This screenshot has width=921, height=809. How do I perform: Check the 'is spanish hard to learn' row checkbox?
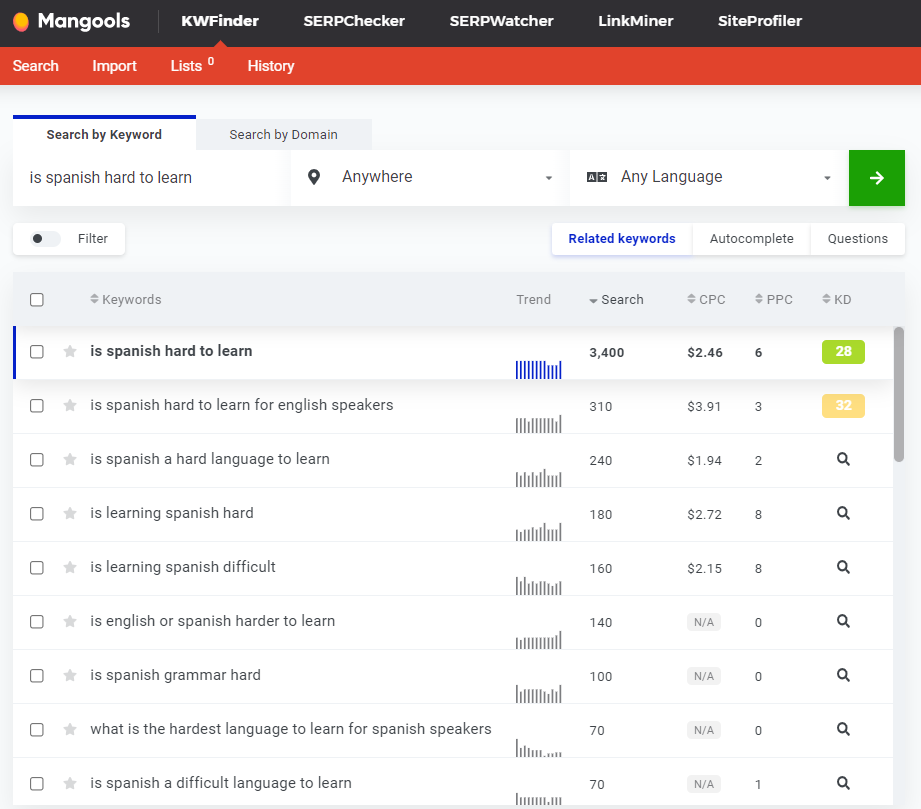tap(36, 351)
